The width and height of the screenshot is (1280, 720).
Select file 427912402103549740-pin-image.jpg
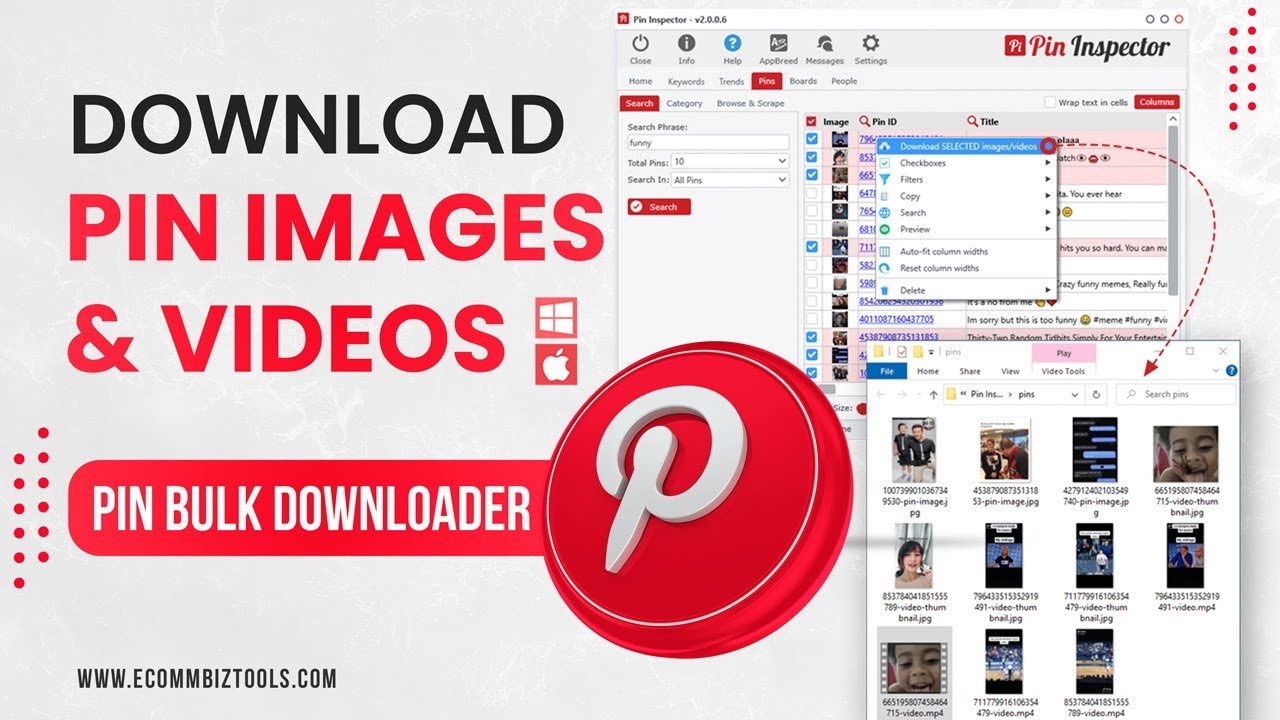click(1095, 465)
